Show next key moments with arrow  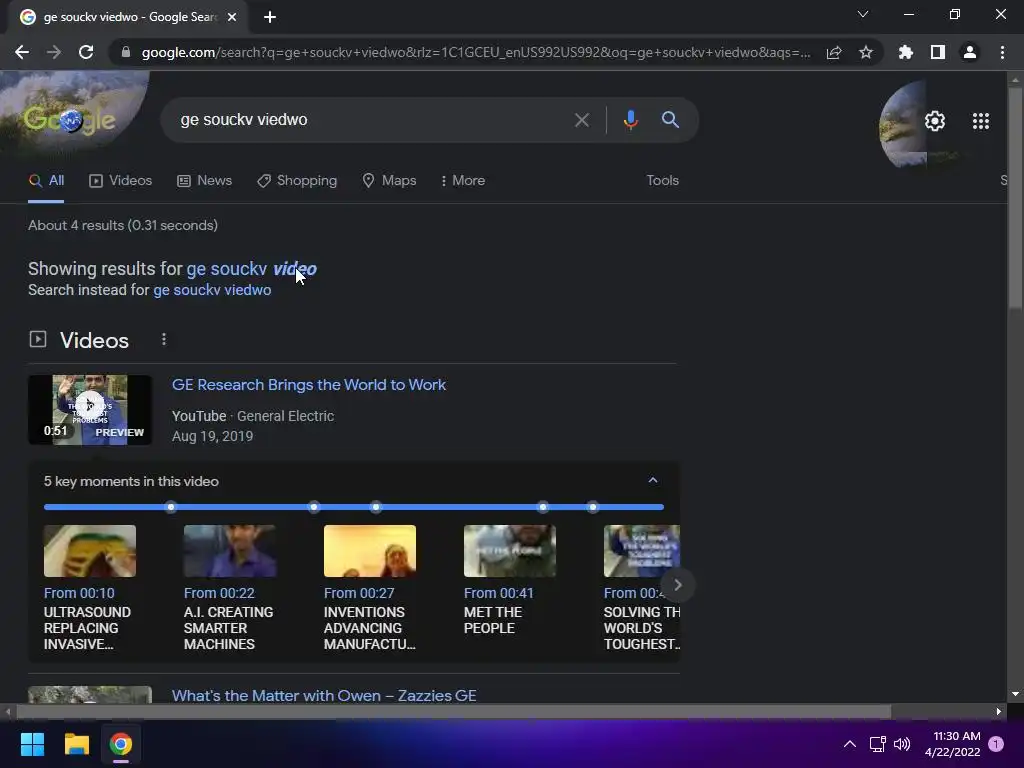point(677,585)
